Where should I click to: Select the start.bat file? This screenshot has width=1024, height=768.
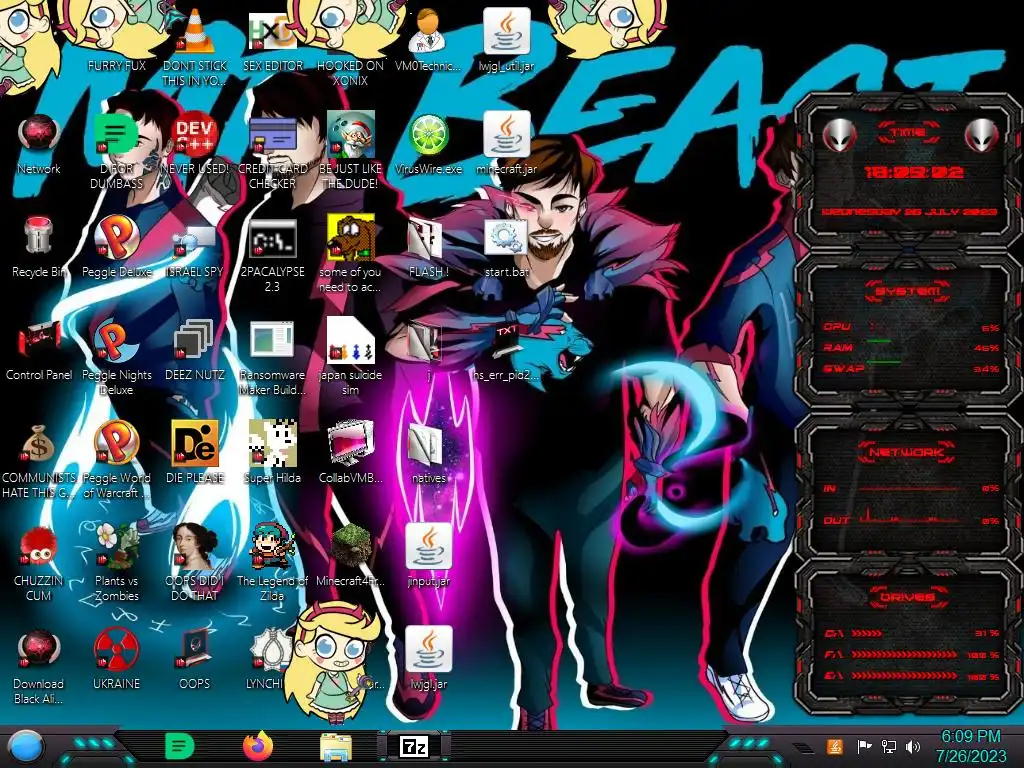tap(507, 238)
